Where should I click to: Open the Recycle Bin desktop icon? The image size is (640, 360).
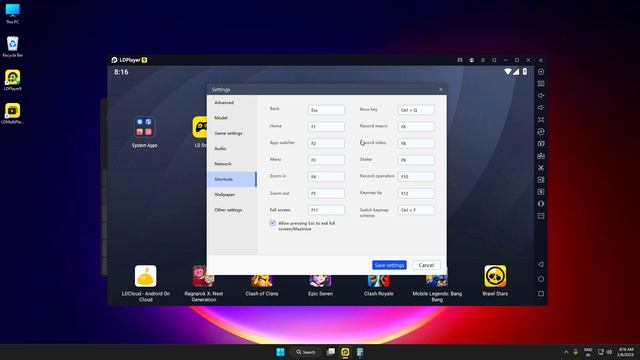click(13, 47)
